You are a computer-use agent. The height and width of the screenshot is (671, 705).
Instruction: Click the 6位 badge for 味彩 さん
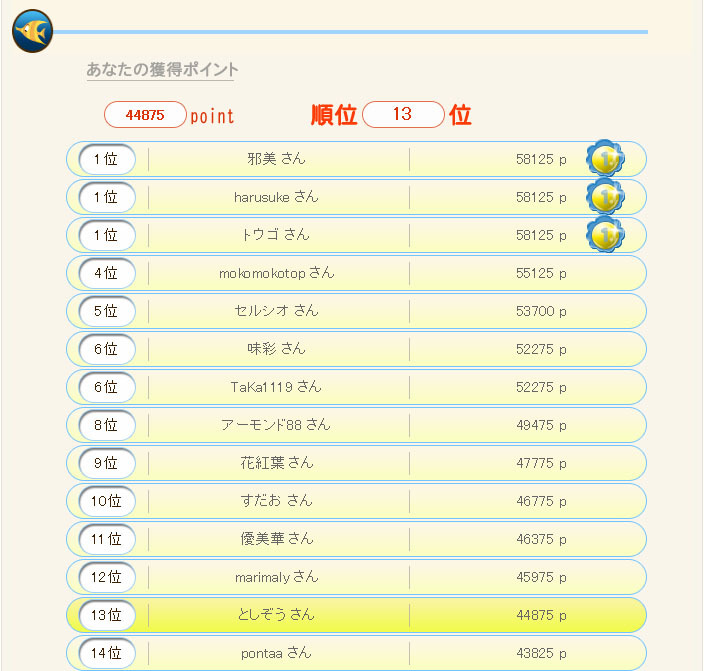[106, 349]
